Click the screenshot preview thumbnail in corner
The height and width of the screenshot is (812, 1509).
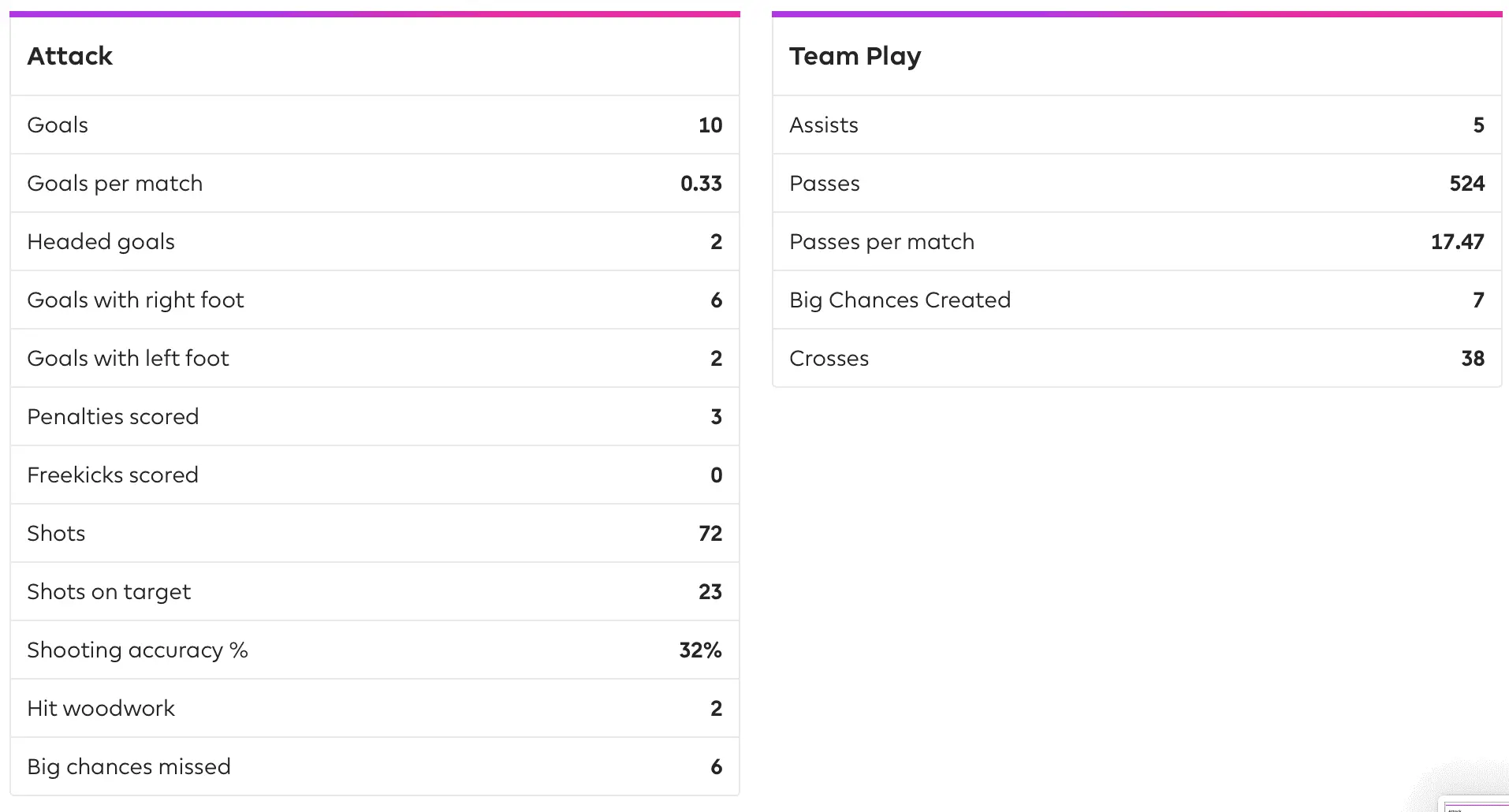(x=1476, y=806)
